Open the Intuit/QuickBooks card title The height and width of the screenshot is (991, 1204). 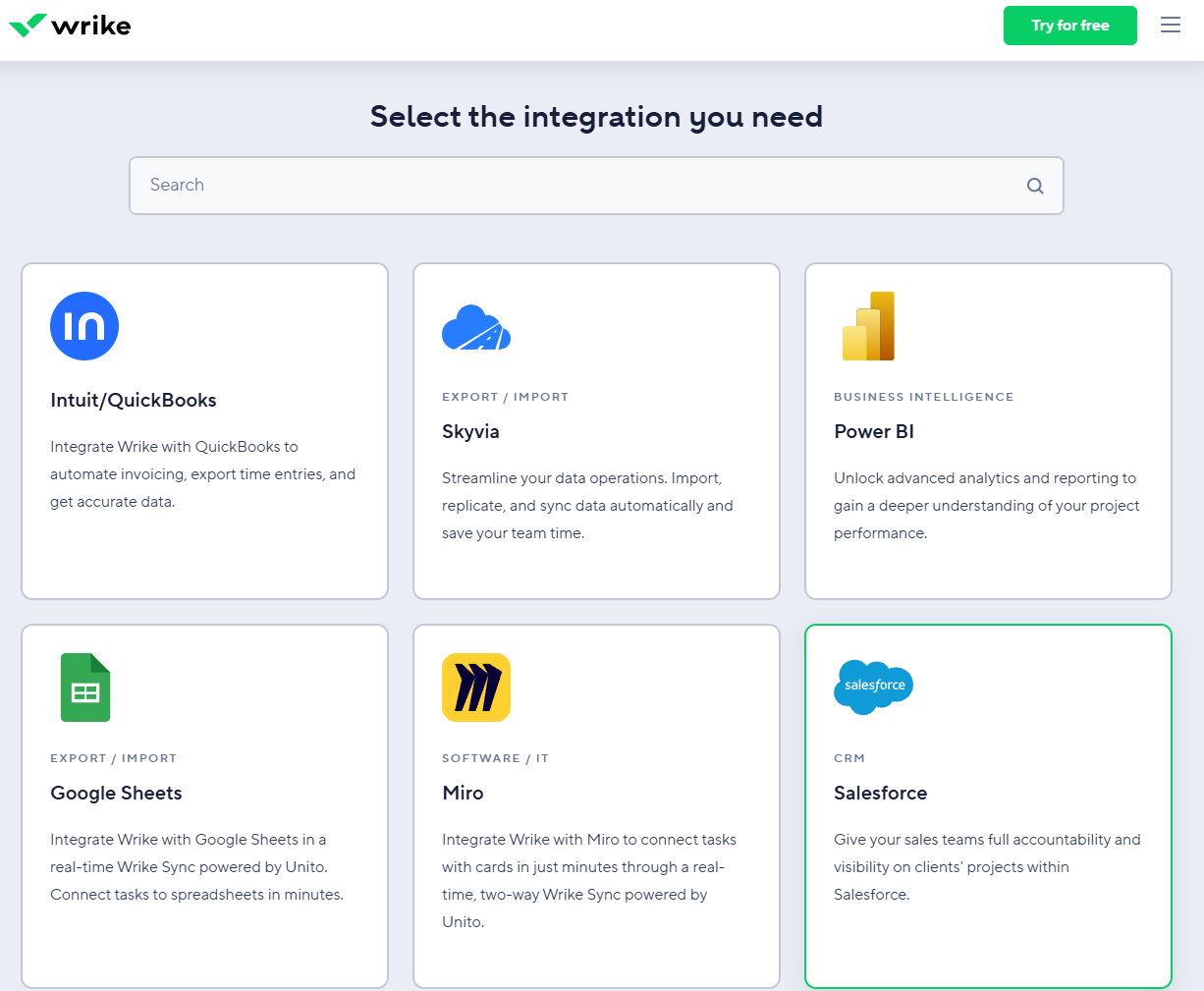pyautogui.click(x=134, y=400)
